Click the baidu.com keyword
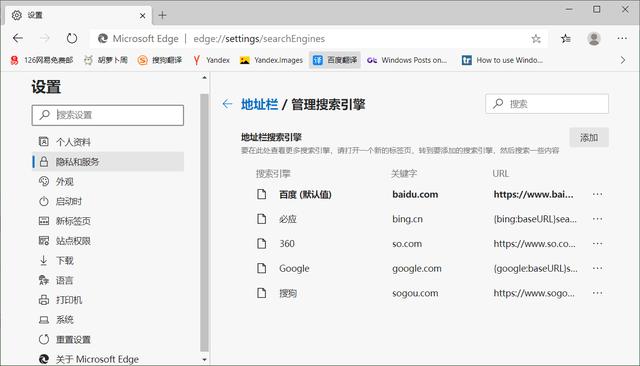The height and width of the screenshot is (366, 640). (x=415, y=195)
